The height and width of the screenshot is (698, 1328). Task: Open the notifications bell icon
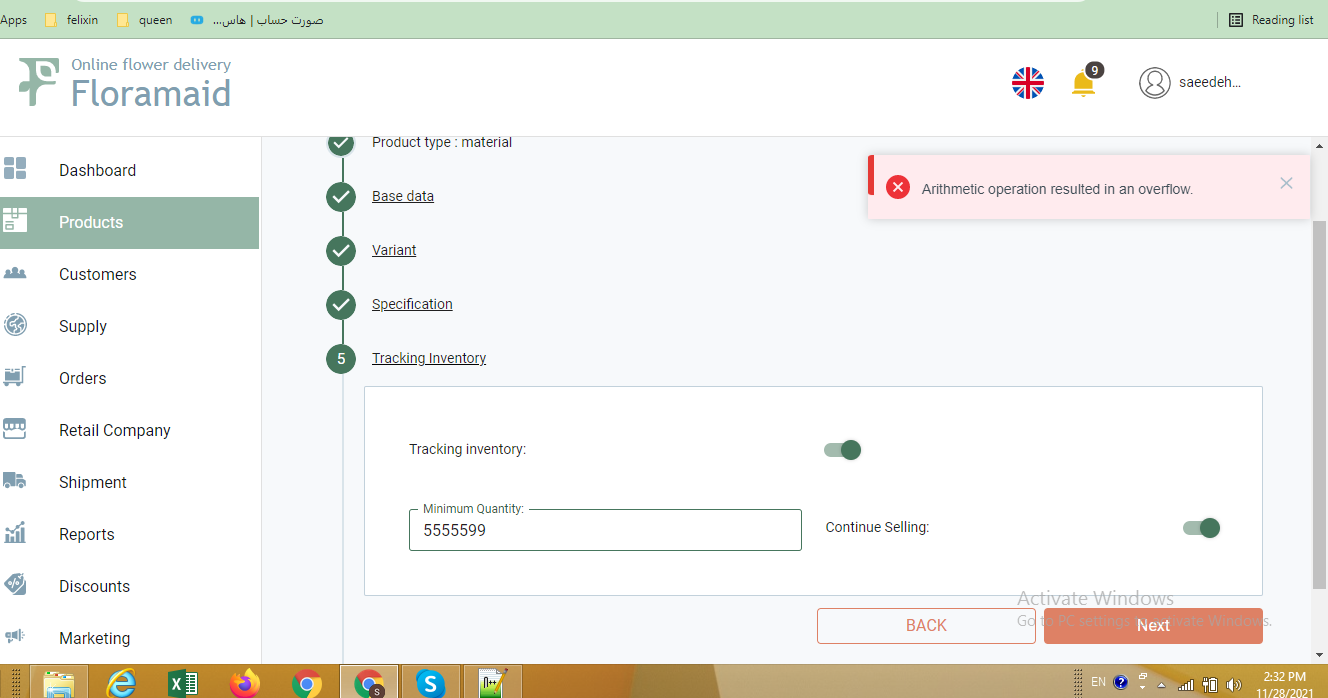pos(1083,83)
